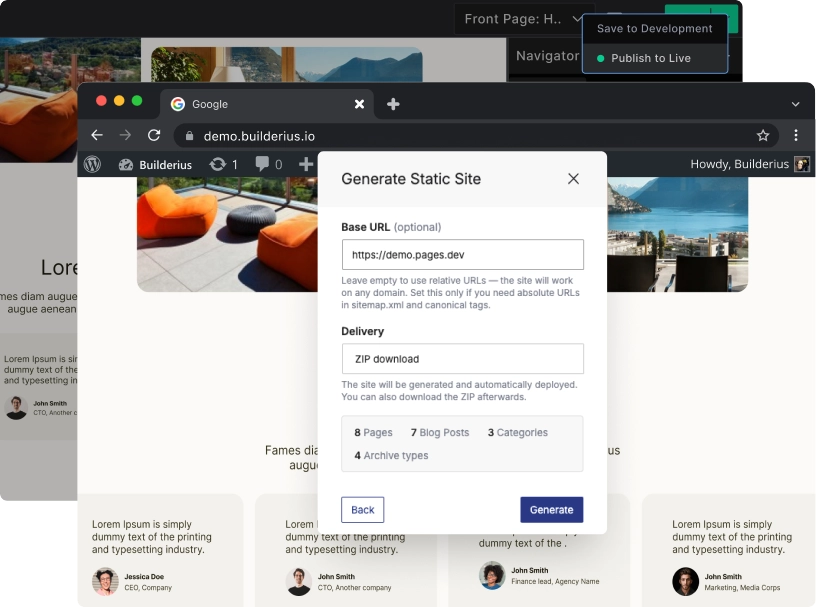Click the updates icon showing 1

223,165
